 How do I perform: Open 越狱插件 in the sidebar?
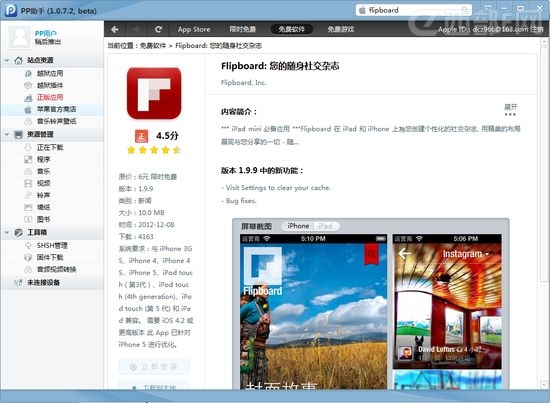coord(50,85)
